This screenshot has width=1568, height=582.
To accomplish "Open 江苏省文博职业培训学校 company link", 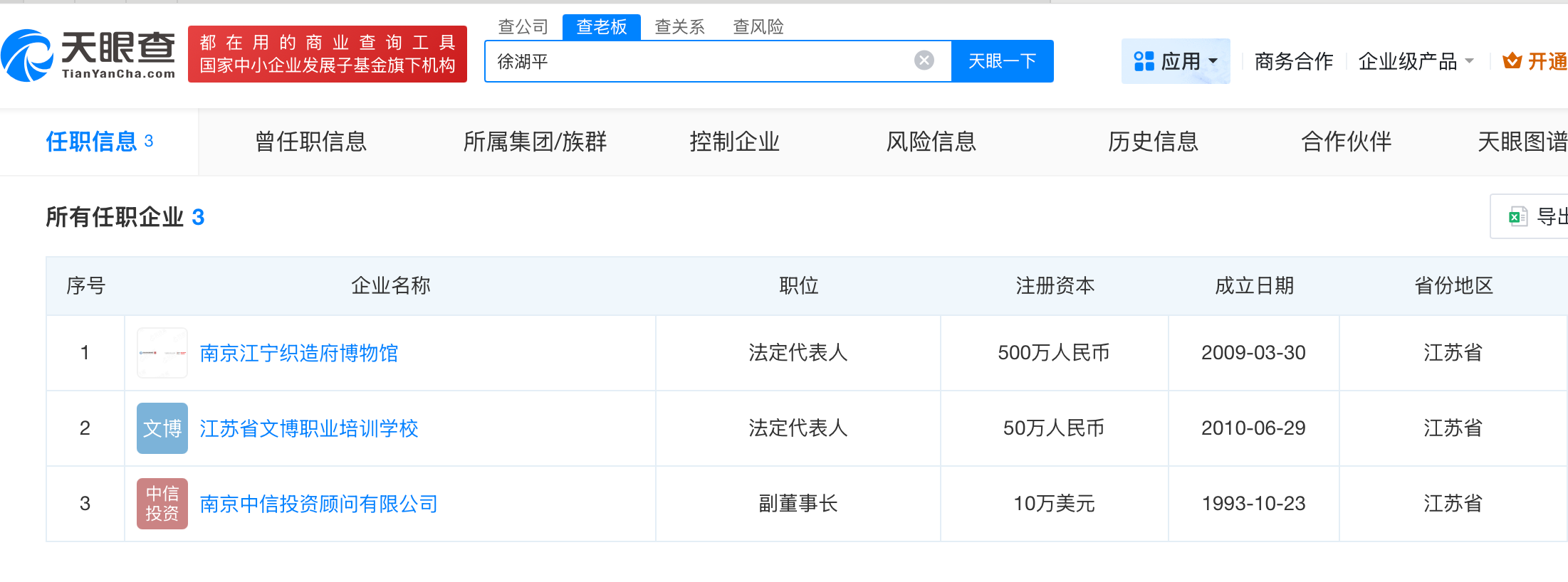I will tap(309, 428).
